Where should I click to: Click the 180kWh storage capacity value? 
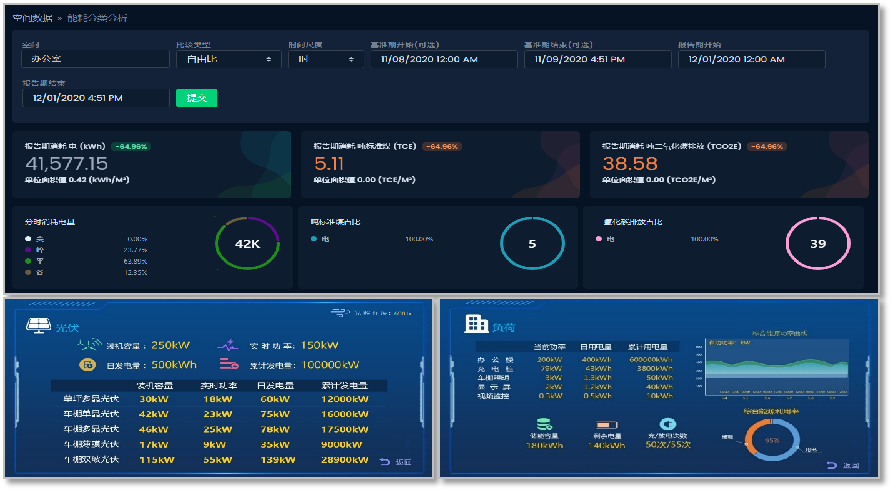[x=545, y=445]
